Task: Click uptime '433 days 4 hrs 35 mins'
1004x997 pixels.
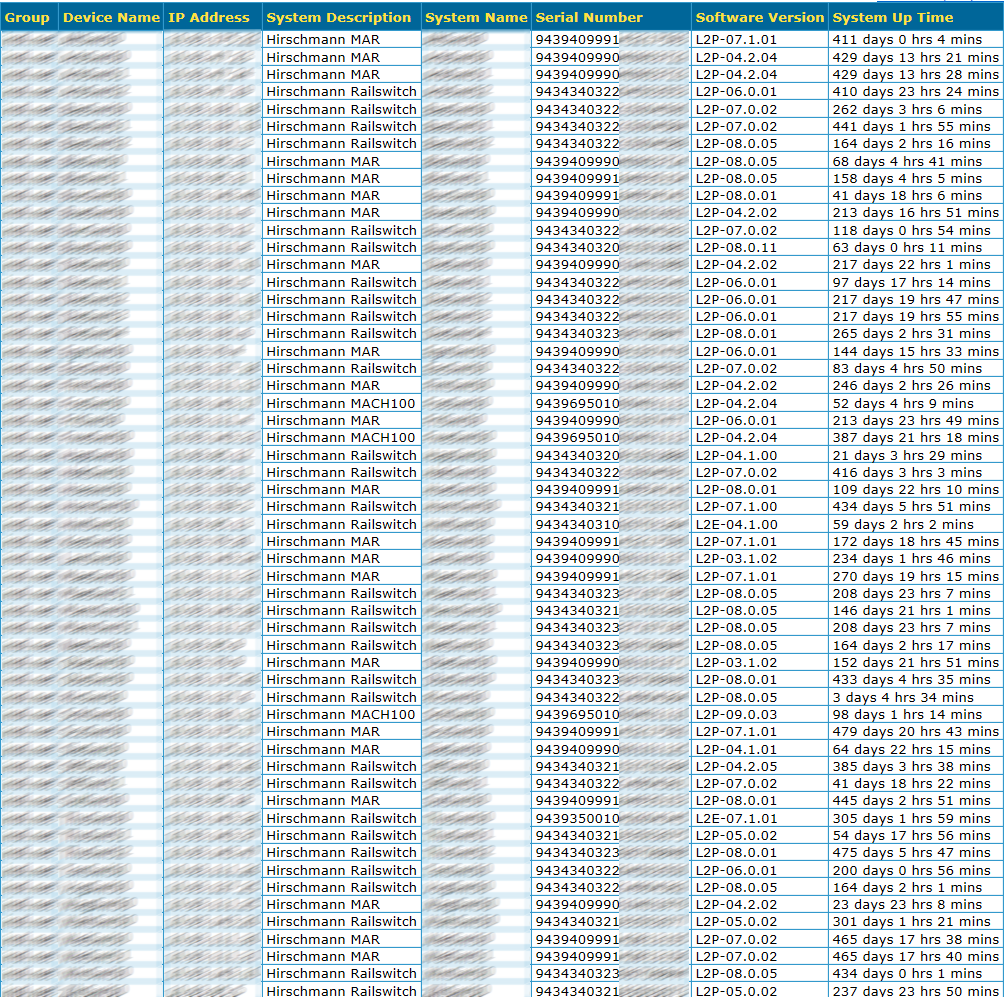Action: 911,679
